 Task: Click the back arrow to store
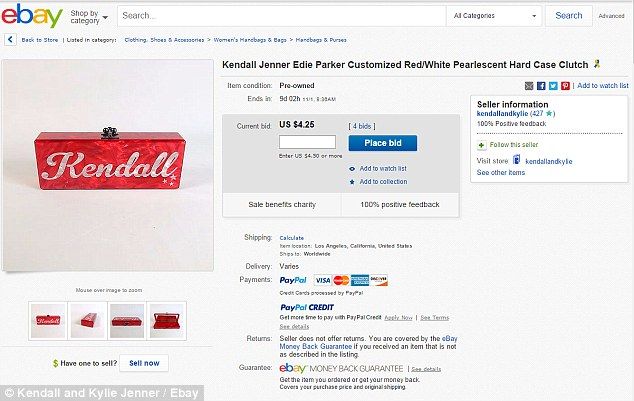coord(10,40)
